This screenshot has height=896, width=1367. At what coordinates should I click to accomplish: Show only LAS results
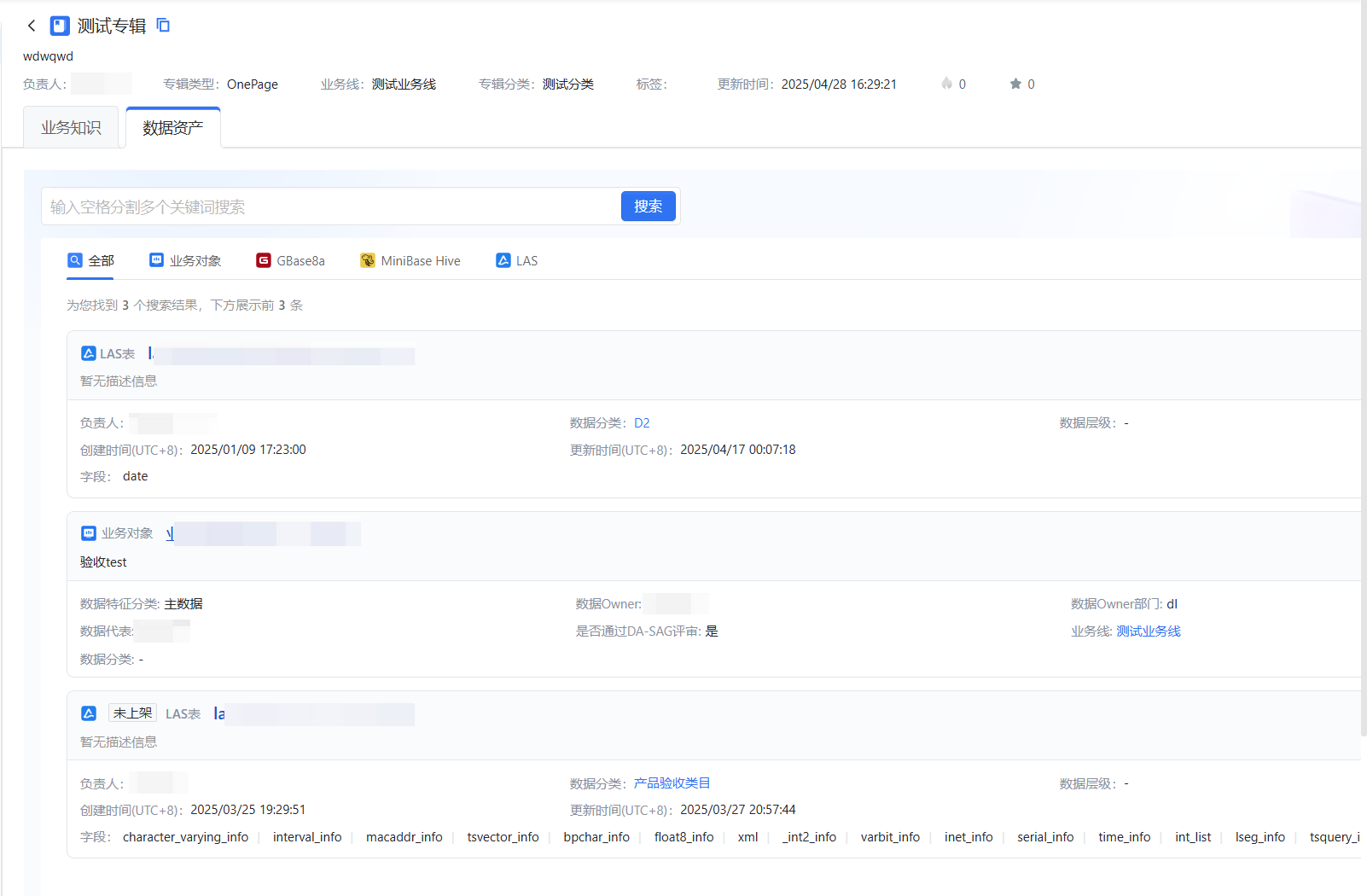pyautogui.click(x=517, y=261)
